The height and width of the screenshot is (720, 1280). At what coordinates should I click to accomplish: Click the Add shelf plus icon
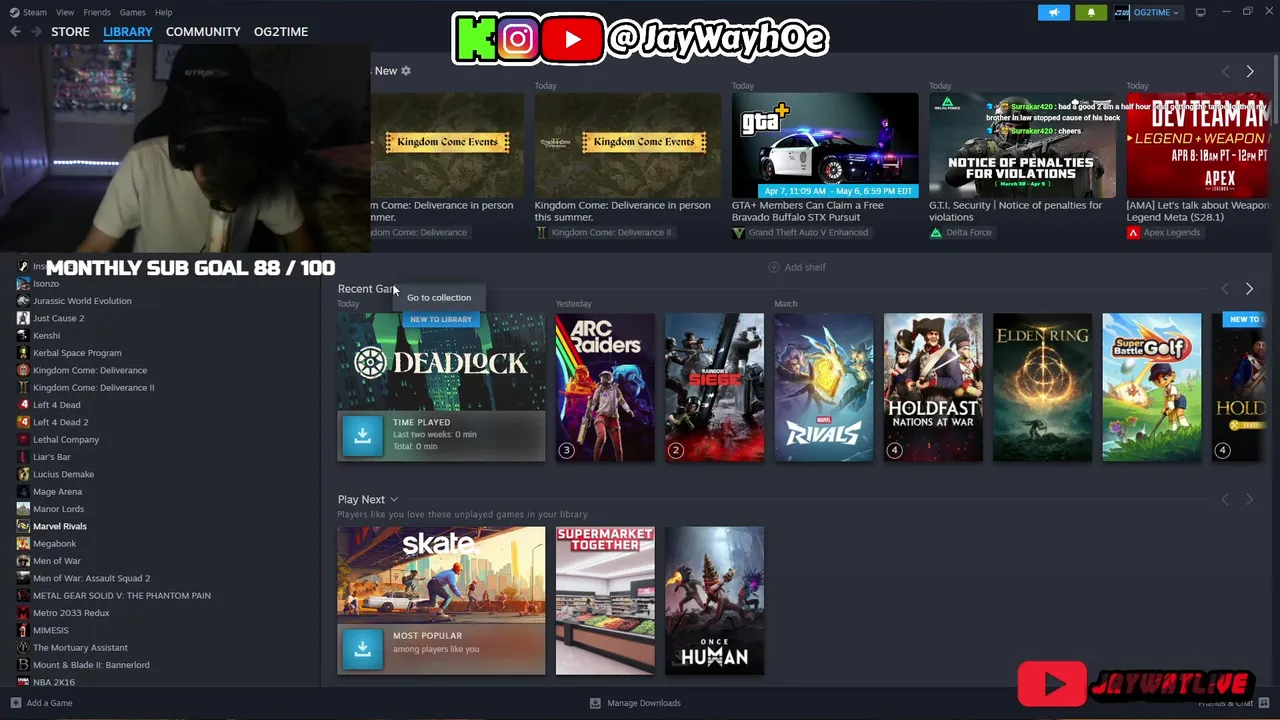[773, 267]
